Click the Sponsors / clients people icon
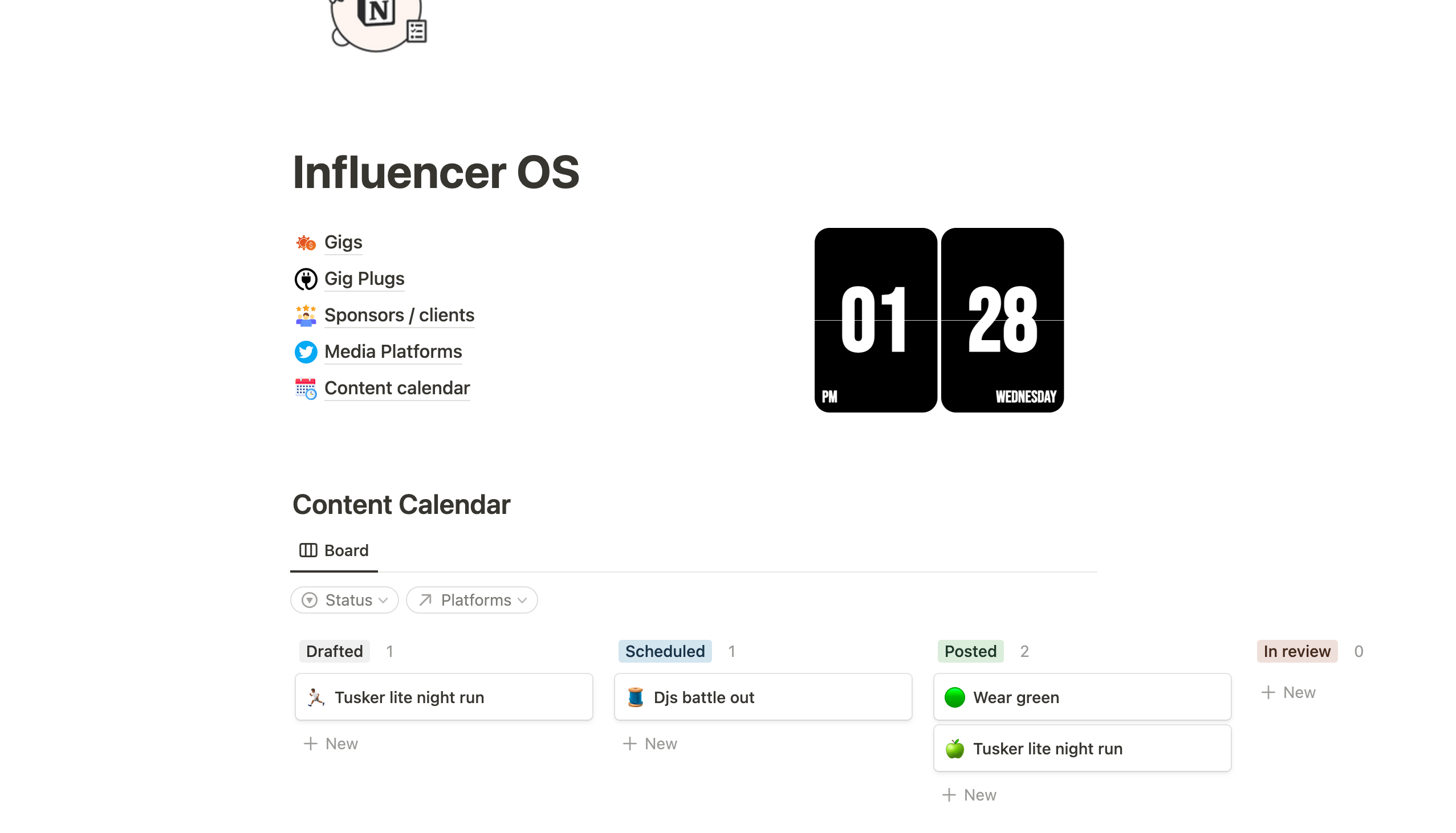 [306, 315]
